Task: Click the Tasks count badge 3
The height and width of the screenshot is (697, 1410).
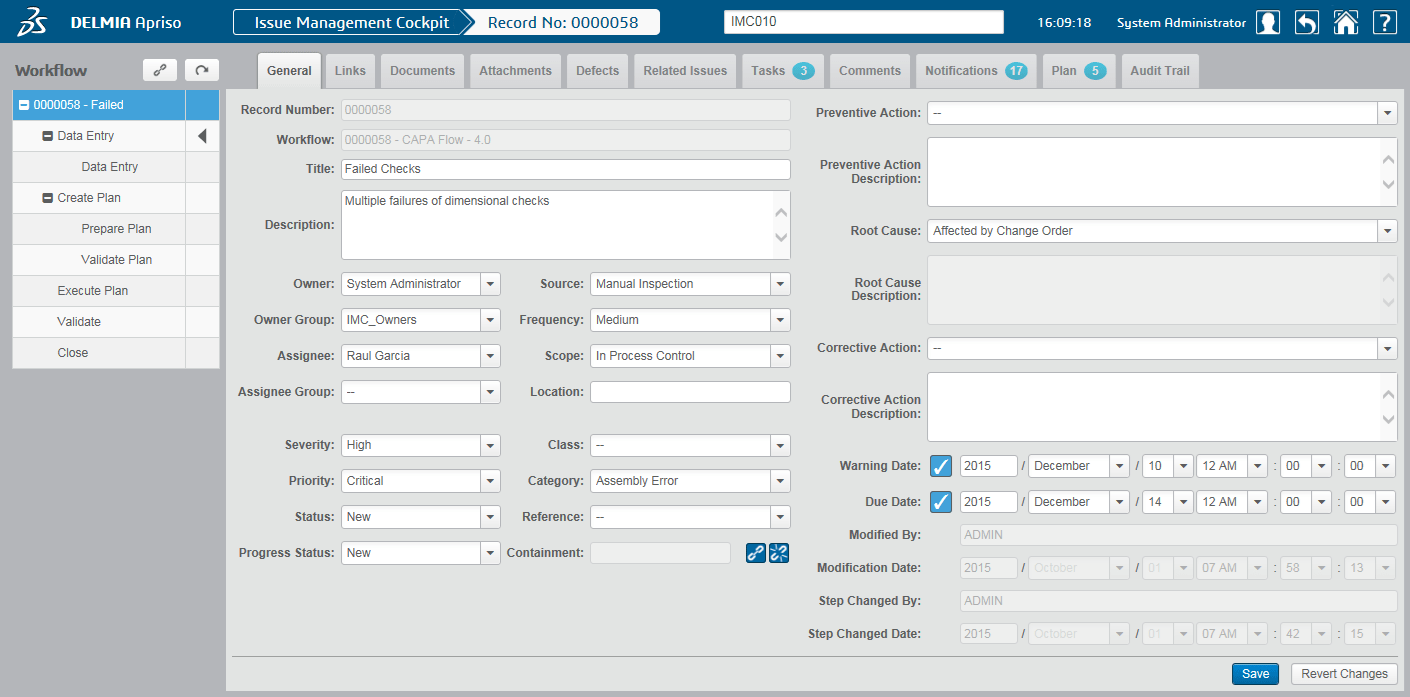Action: point(803,71)
